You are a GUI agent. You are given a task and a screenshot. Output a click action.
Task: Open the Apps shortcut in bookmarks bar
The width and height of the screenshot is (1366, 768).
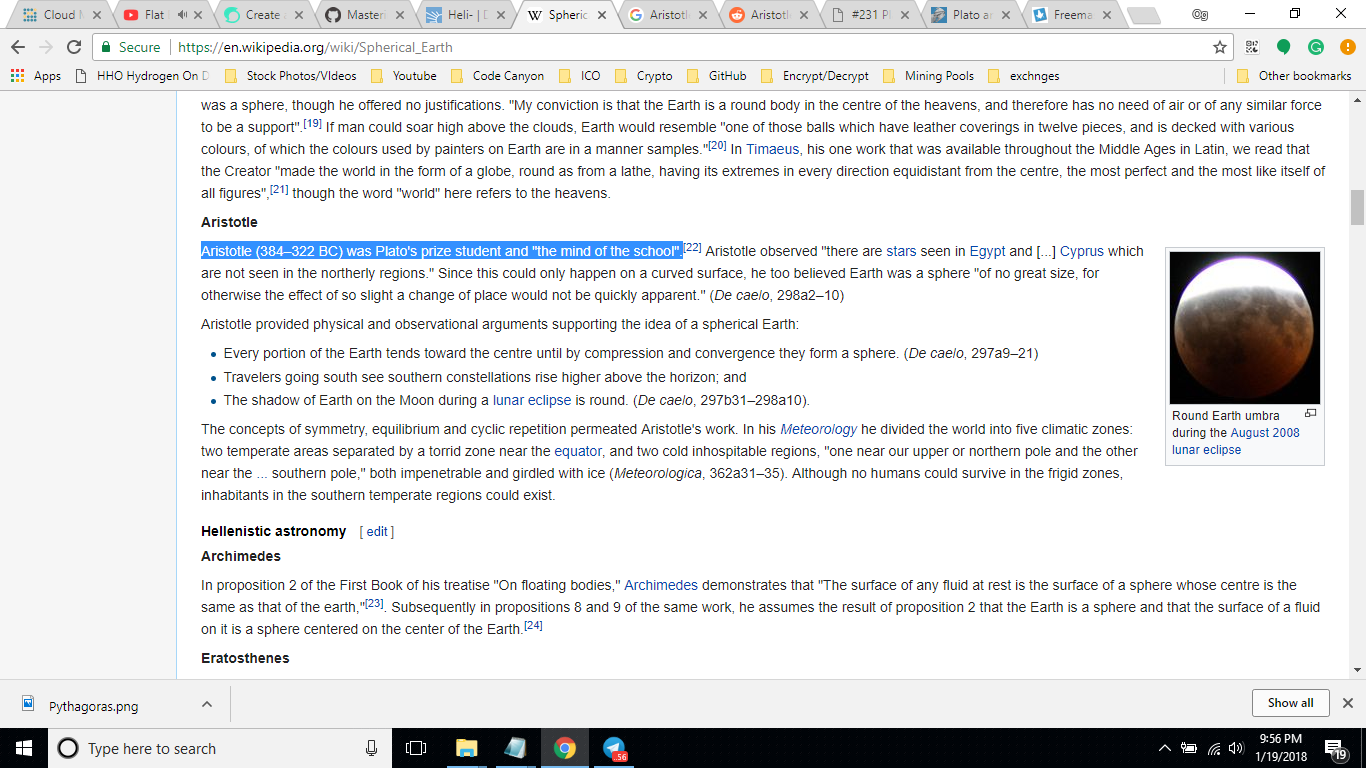click(36, 76)
